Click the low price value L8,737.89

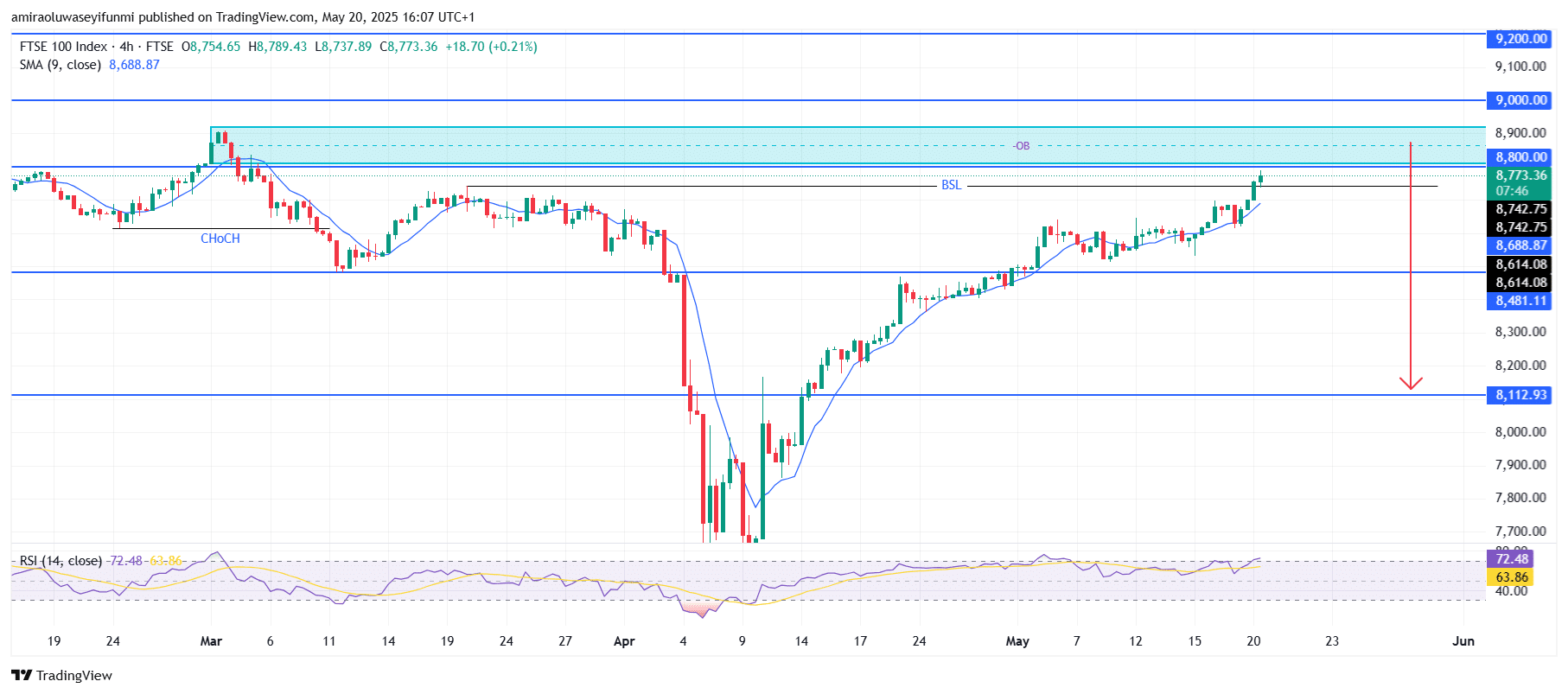click(x=343, y=47)
